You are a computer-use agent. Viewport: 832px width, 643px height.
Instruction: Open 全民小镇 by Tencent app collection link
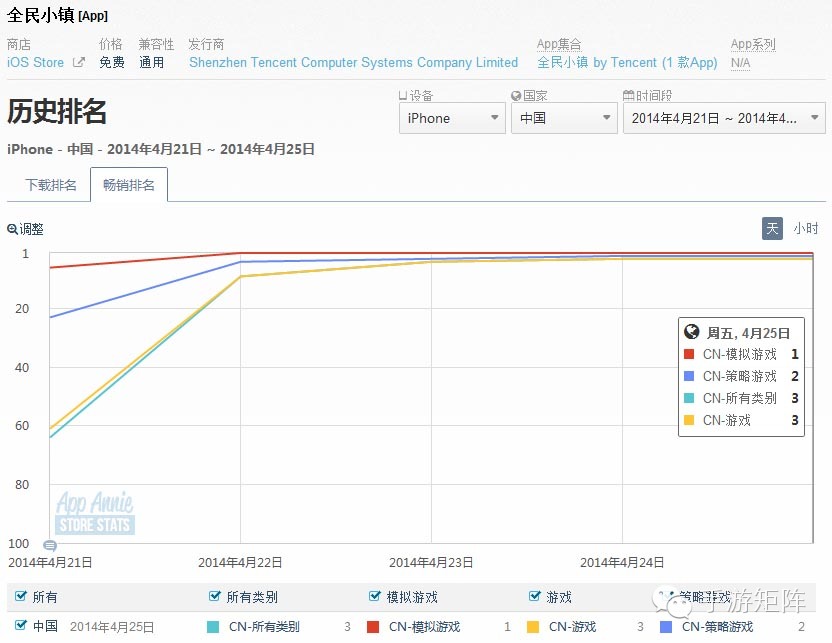627,63
